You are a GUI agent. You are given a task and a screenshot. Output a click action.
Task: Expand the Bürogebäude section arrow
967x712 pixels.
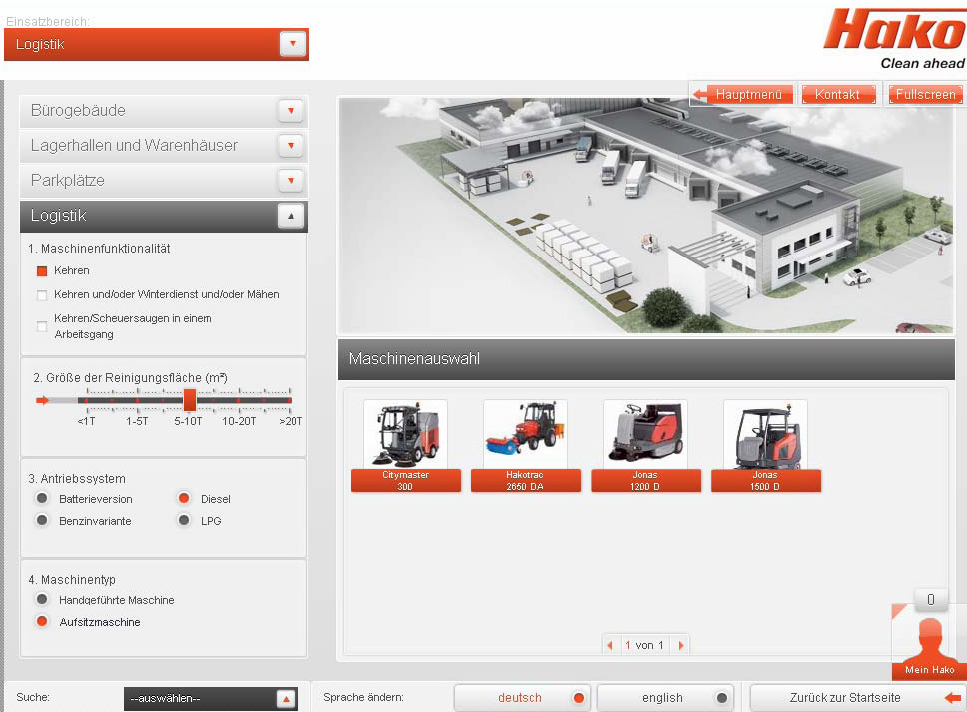click(290, 111)
